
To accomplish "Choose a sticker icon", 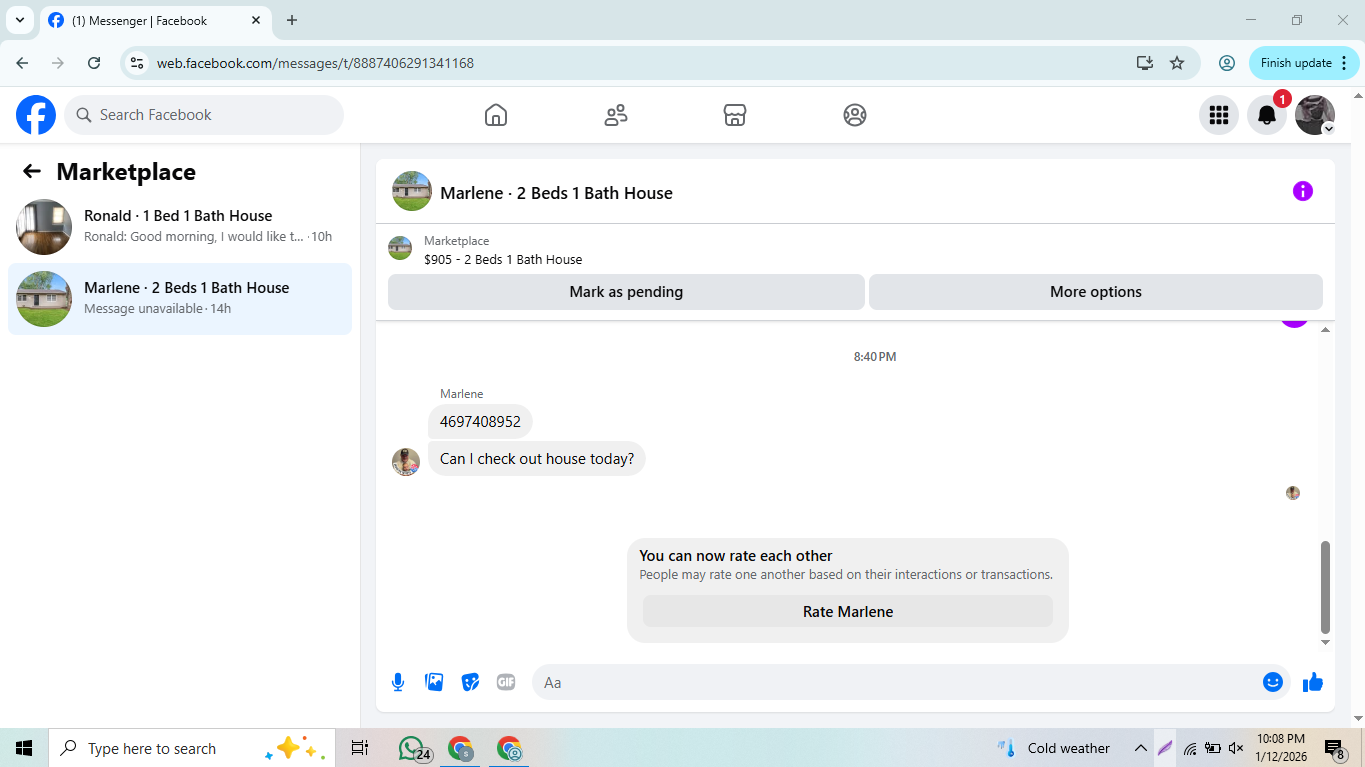I will point(470,682).
